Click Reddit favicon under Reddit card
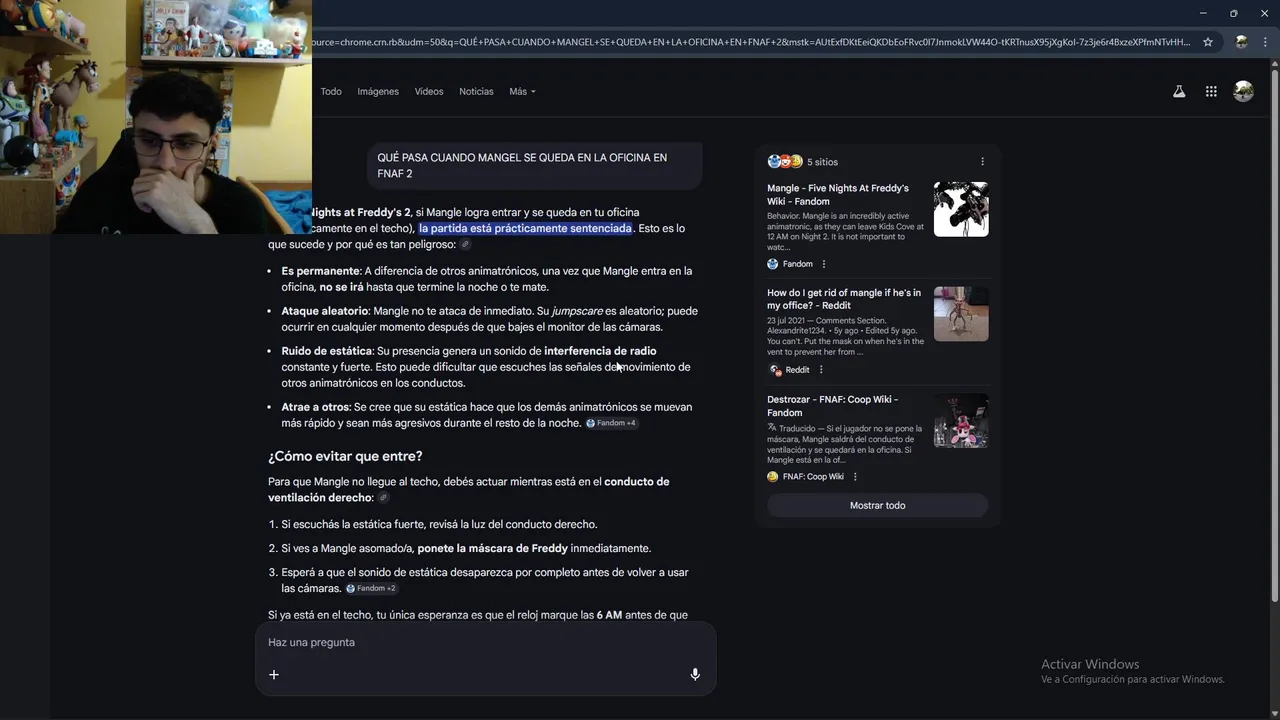 pyautogui.click(x=774, y=370)
